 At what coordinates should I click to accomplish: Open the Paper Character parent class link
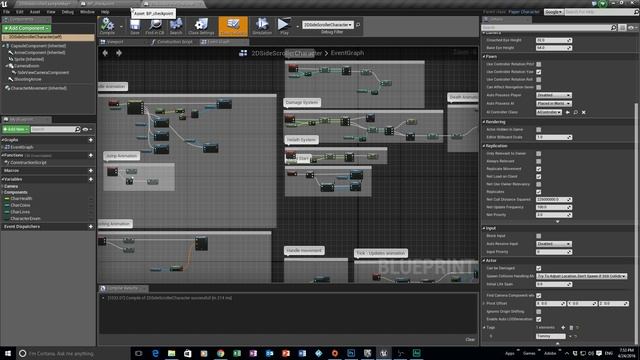click(524, 12)
